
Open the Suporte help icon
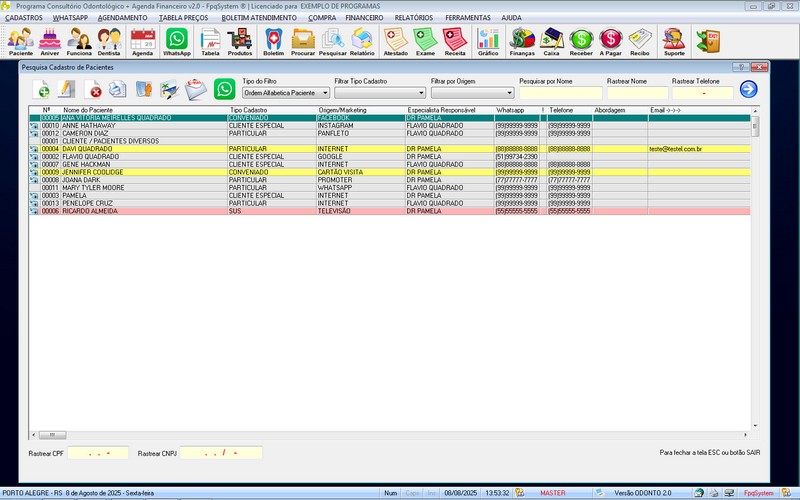674,40
